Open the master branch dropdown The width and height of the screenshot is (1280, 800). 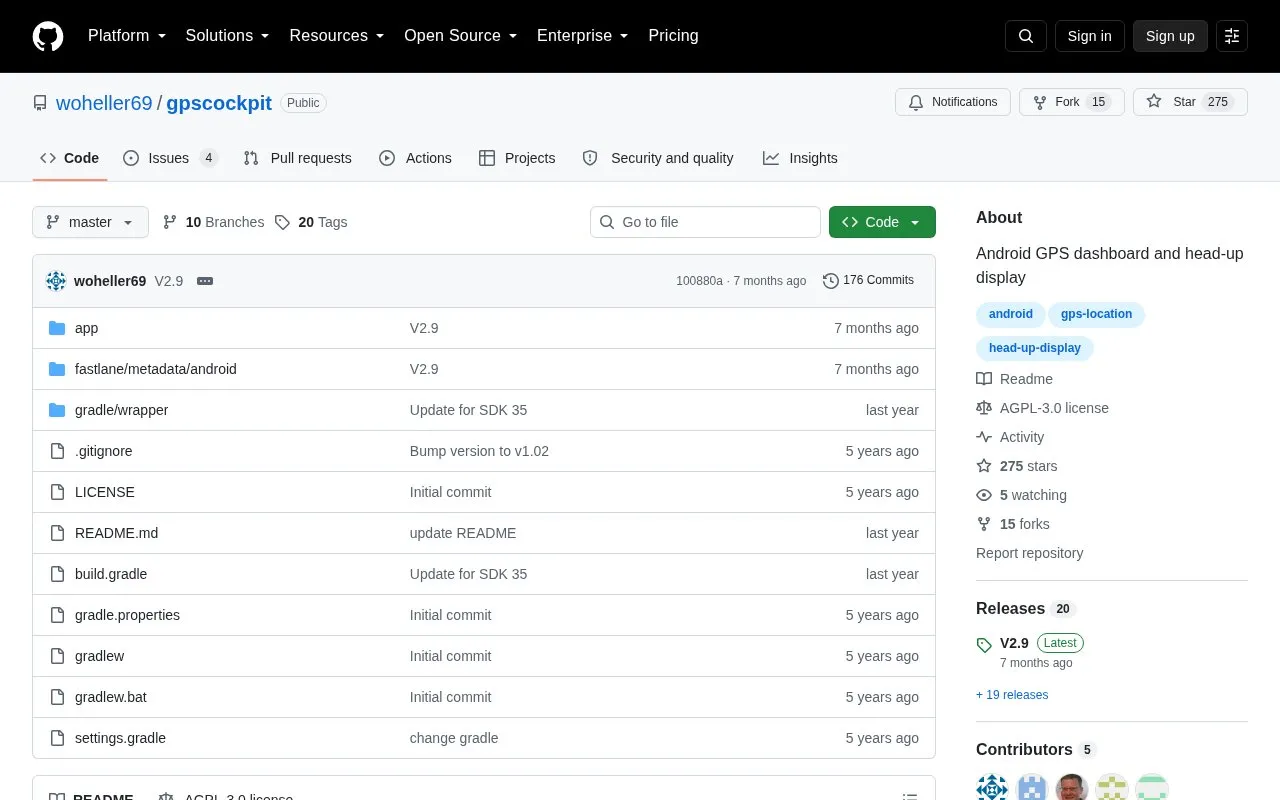(x=90, y=222)
